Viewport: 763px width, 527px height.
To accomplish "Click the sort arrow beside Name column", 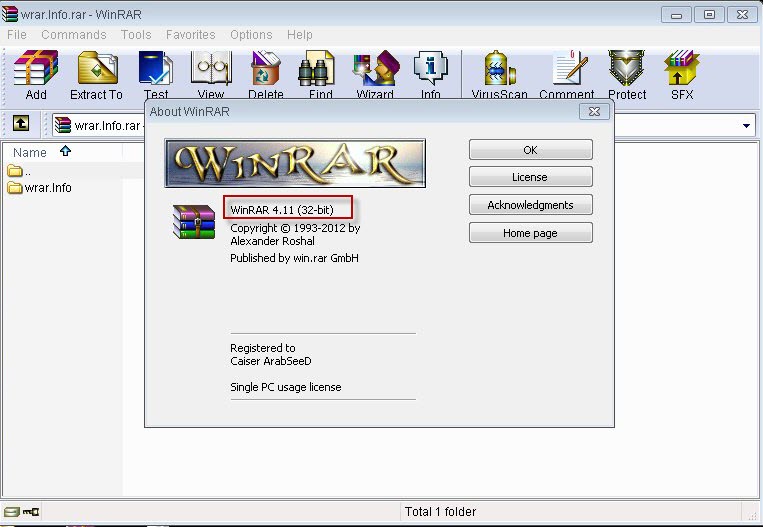I will [x=65, y=151].
